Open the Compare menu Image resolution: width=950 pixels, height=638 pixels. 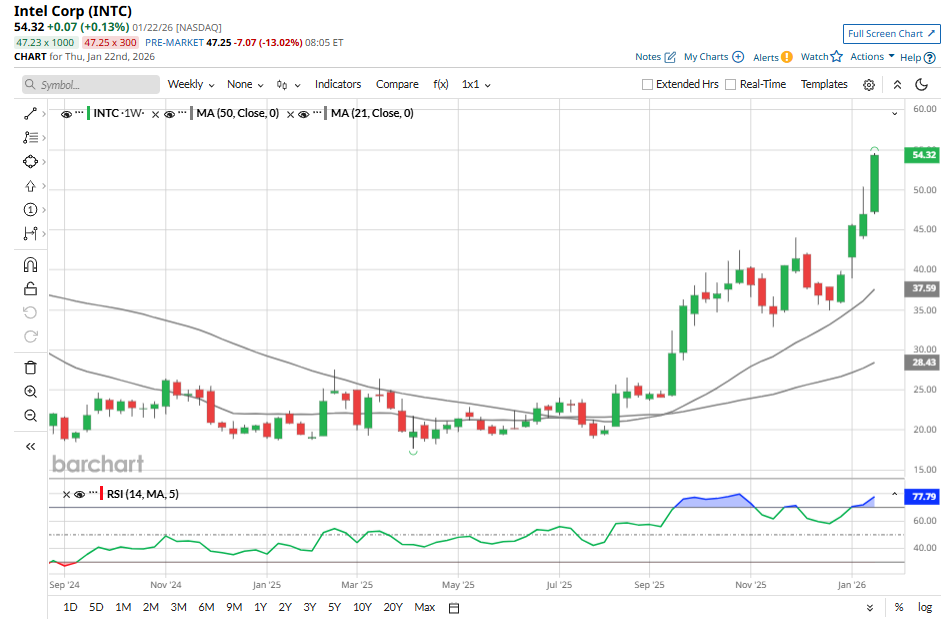[x=397, y=84]
